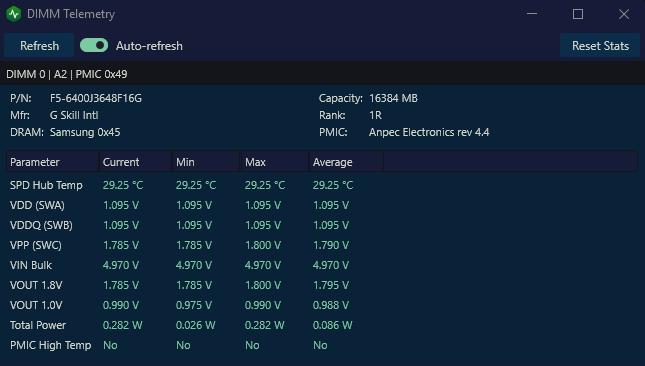Click VIN Bulk current value 4.970 V
Viewport: 645px width, 366px height.
pyautogui.click(x=121, y=265)
